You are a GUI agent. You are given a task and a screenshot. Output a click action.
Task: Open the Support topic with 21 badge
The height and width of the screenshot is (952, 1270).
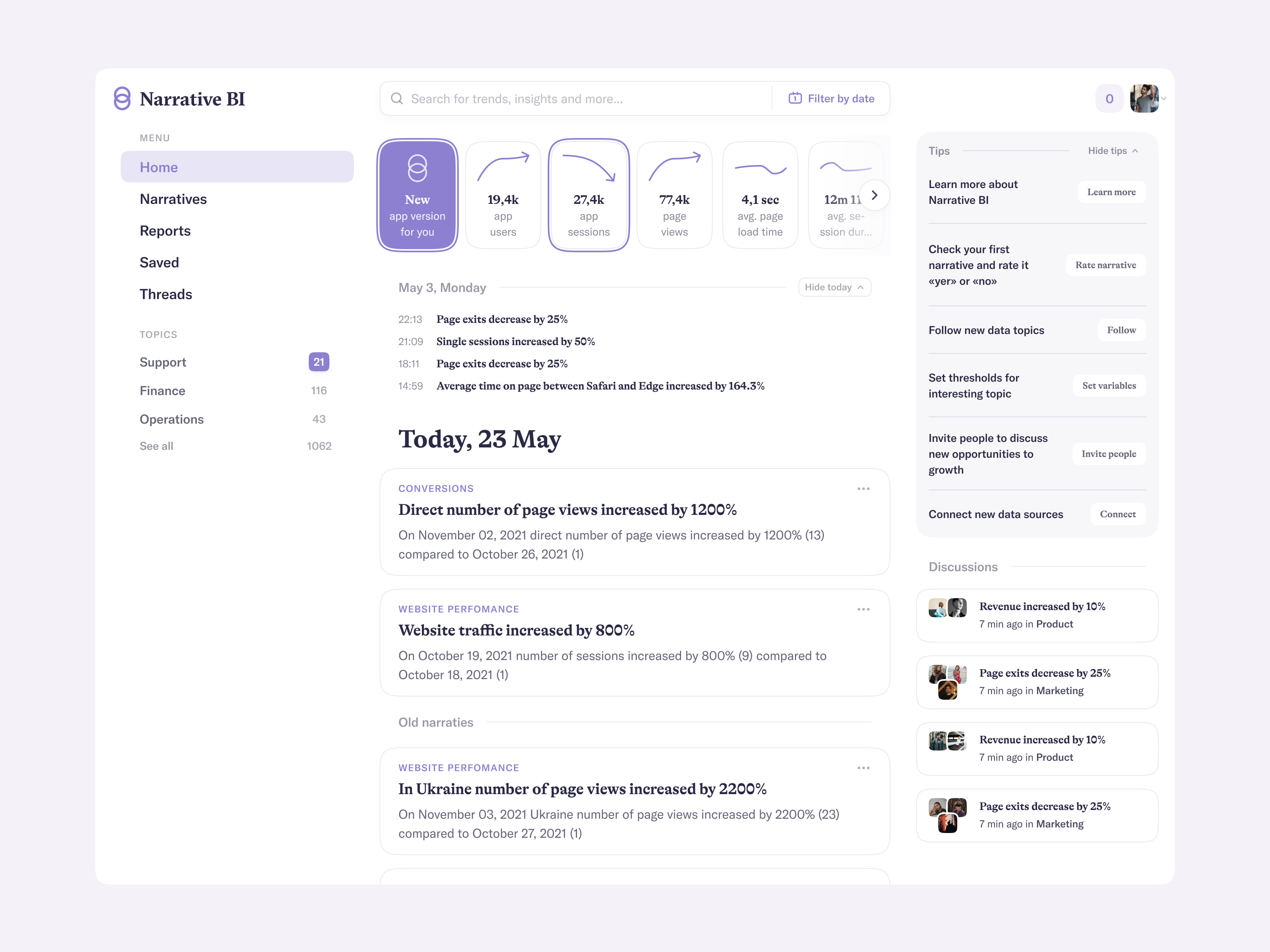click(x=163, y=362)
